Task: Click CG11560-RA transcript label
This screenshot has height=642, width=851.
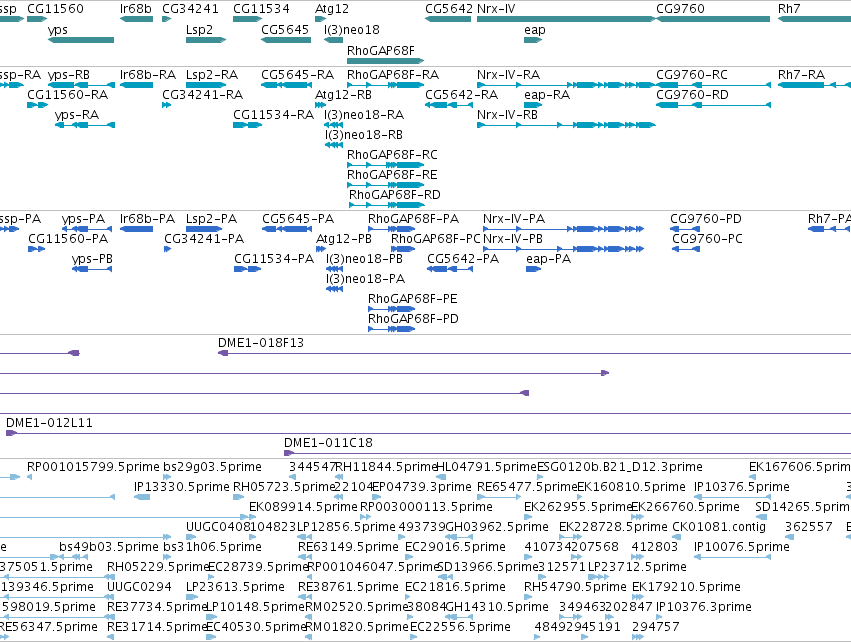Action: pos(68,94)
